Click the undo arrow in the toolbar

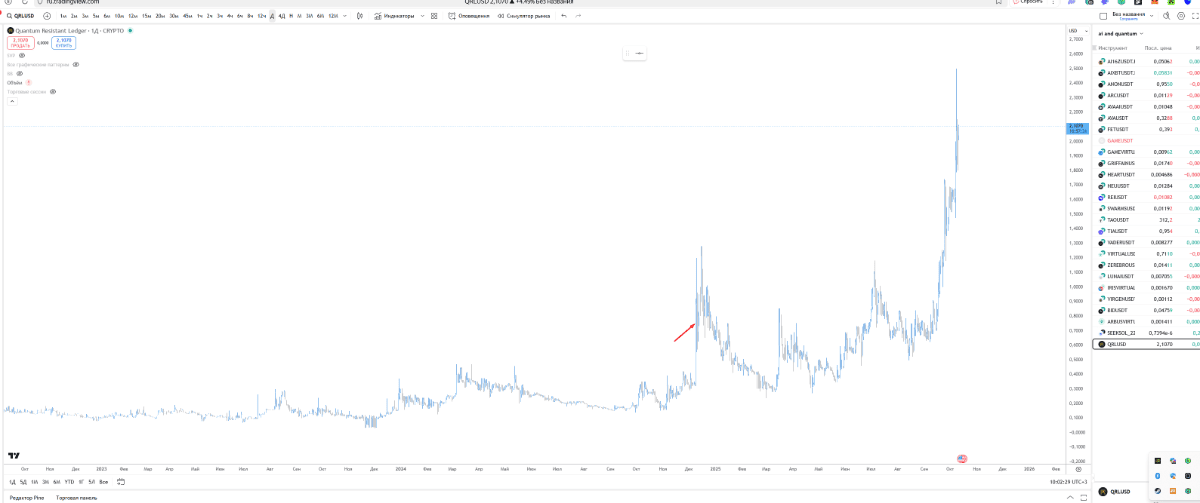click(x=564, y=16)
